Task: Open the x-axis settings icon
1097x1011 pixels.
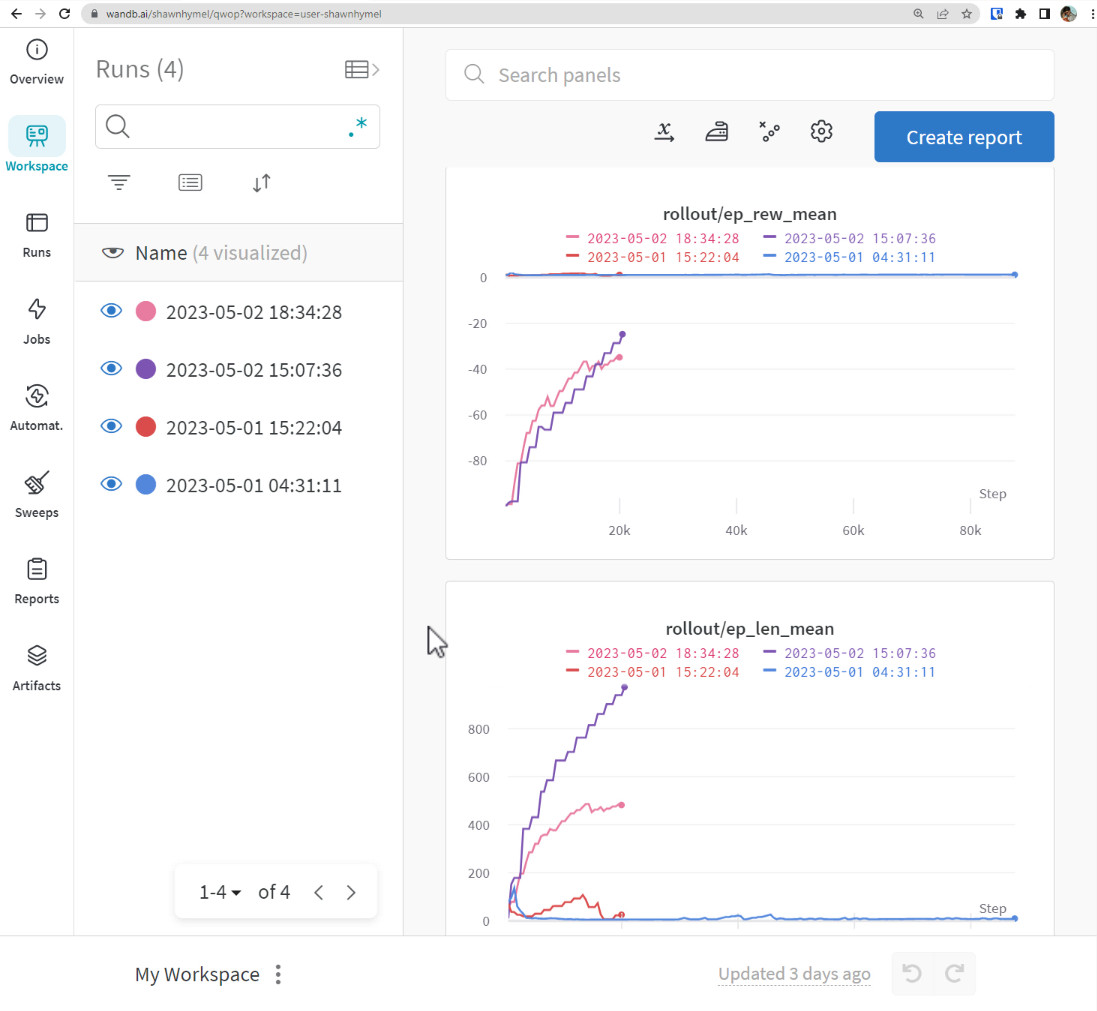Action: 664,132
